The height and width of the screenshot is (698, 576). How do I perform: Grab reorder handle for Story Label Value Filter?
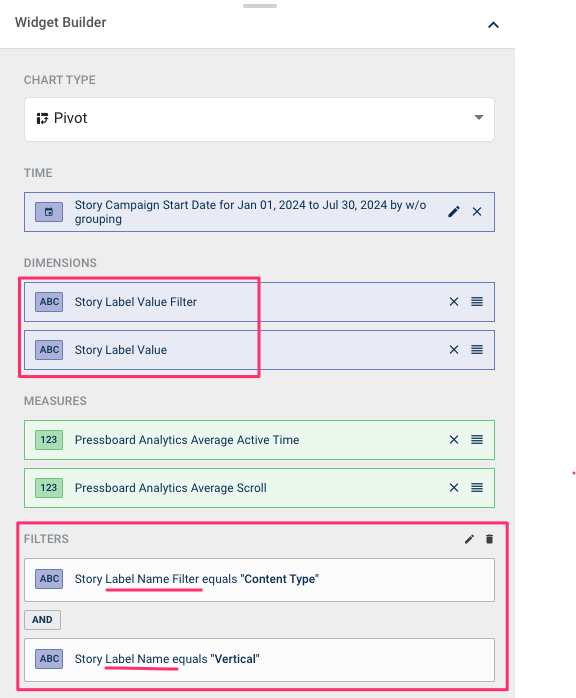tap(477, 302)
